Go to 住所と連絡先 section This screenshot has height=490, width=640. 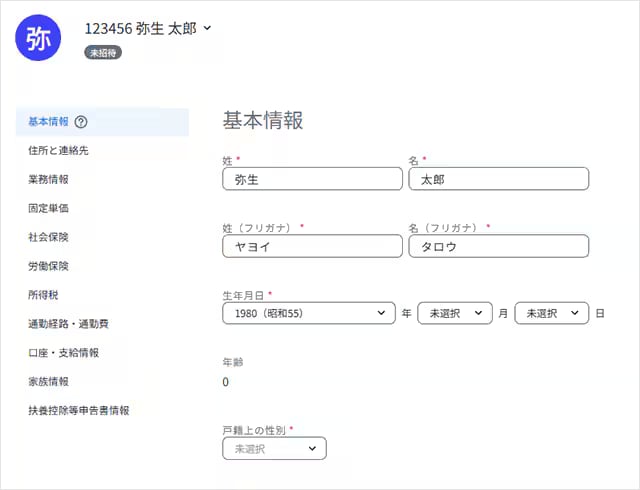pyautogui.click(x=59, y=150)
